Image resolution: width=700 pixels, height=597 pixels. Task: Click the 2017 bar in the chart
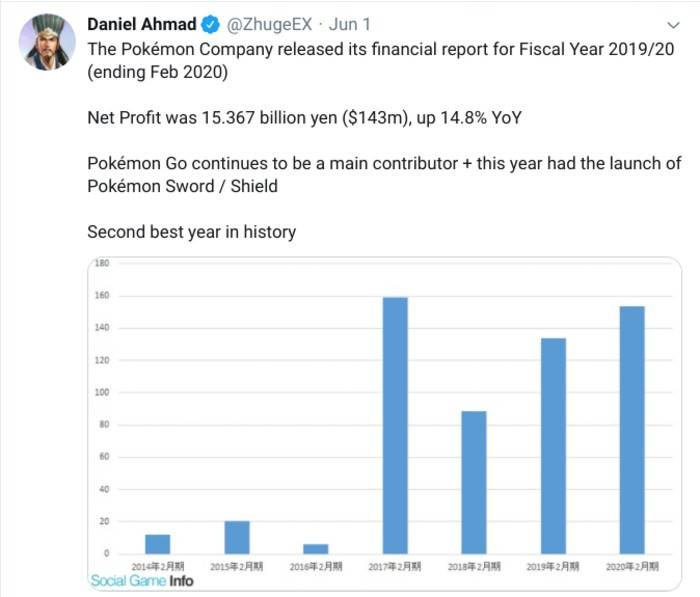pos(395,425)
